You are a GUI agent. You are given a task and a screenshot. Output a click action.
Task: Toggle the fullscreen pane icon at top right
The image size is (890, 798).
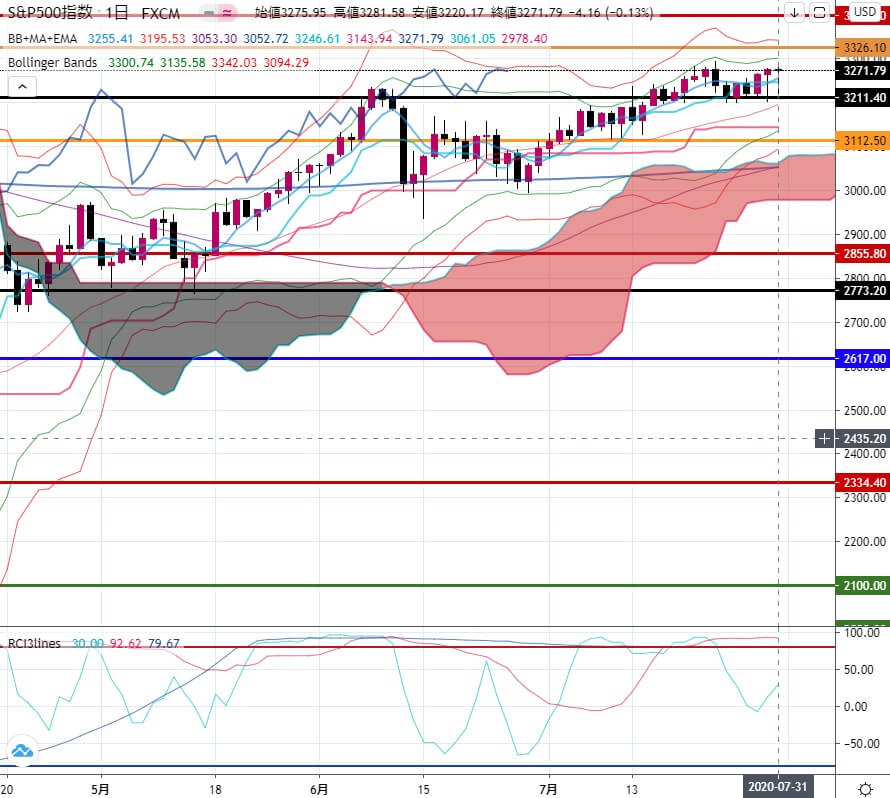819,12
